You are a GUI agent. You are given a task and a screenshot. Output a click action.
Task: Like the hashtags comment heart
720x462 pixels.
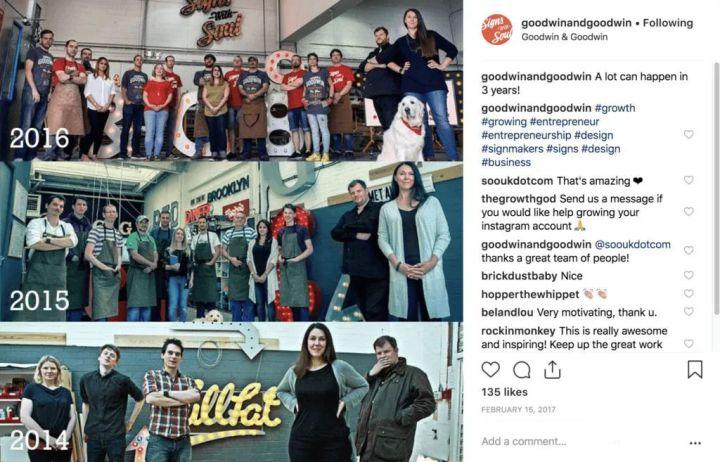click(x=688, y=134)
